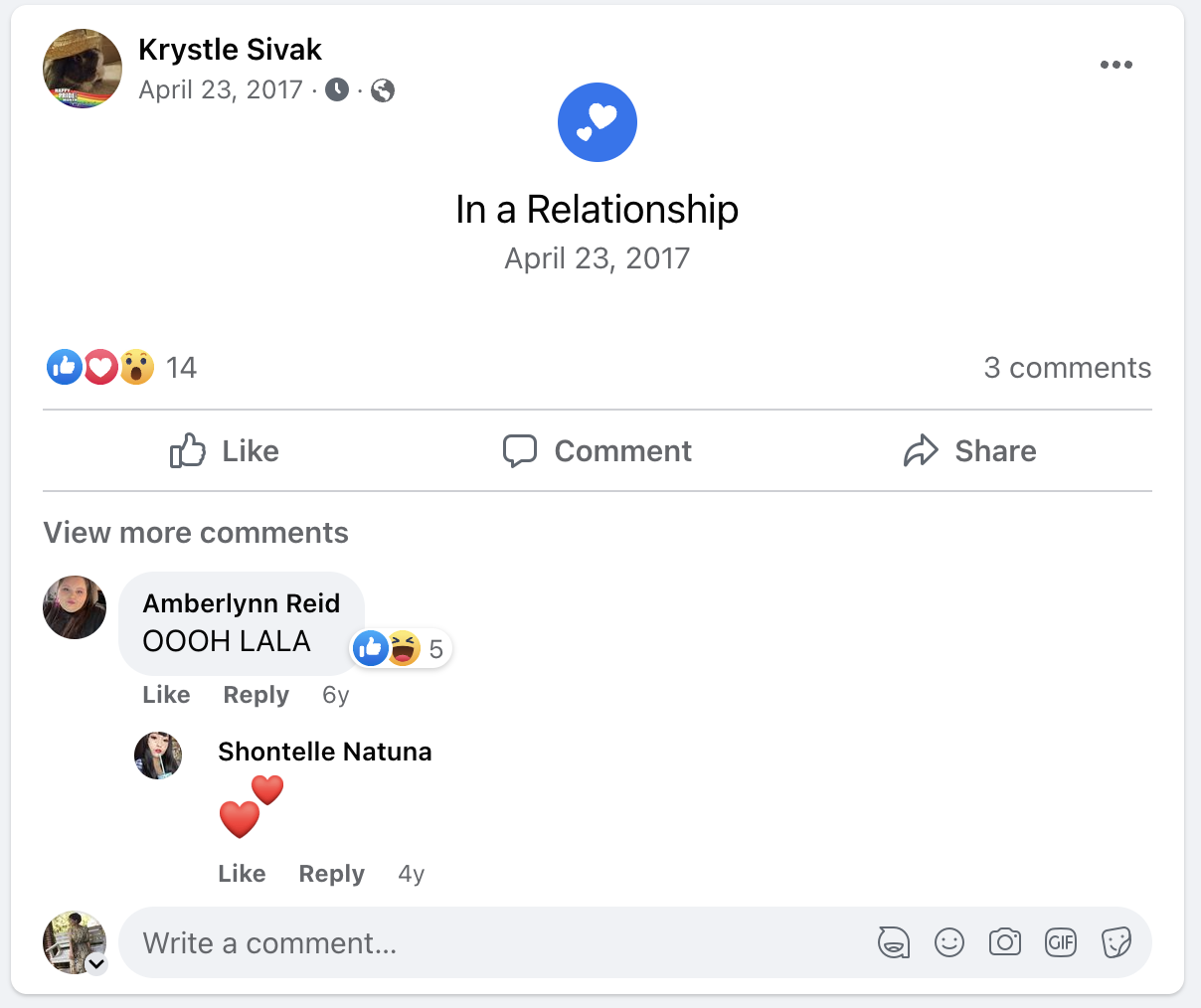This screenshot has width=1201, height=1008.
Task: Click the globe public audience icon
Action: (x=383, y=90)
